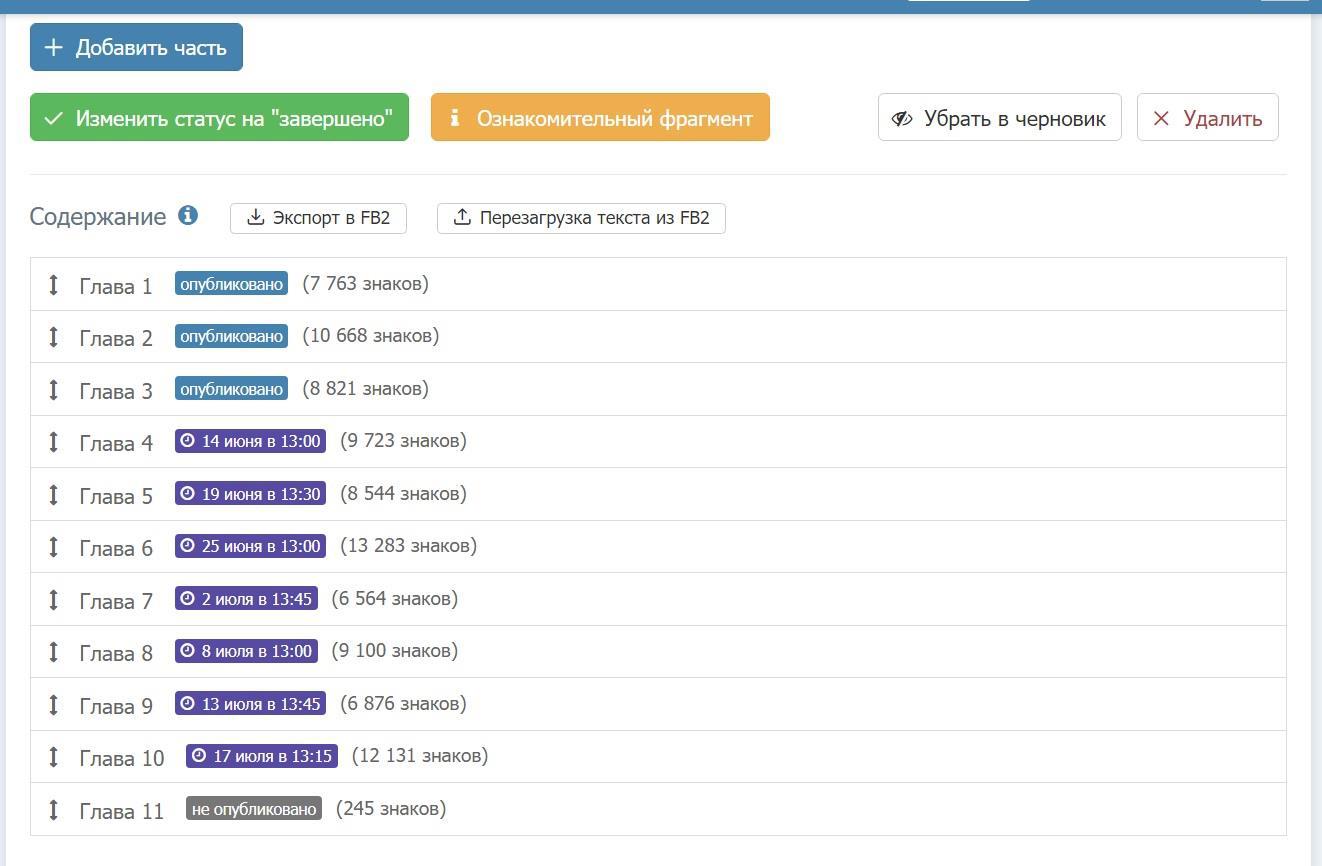Click the Экспорт в FB2 button
Viewport: 1322px width, 866px height.
coord(318,218)
